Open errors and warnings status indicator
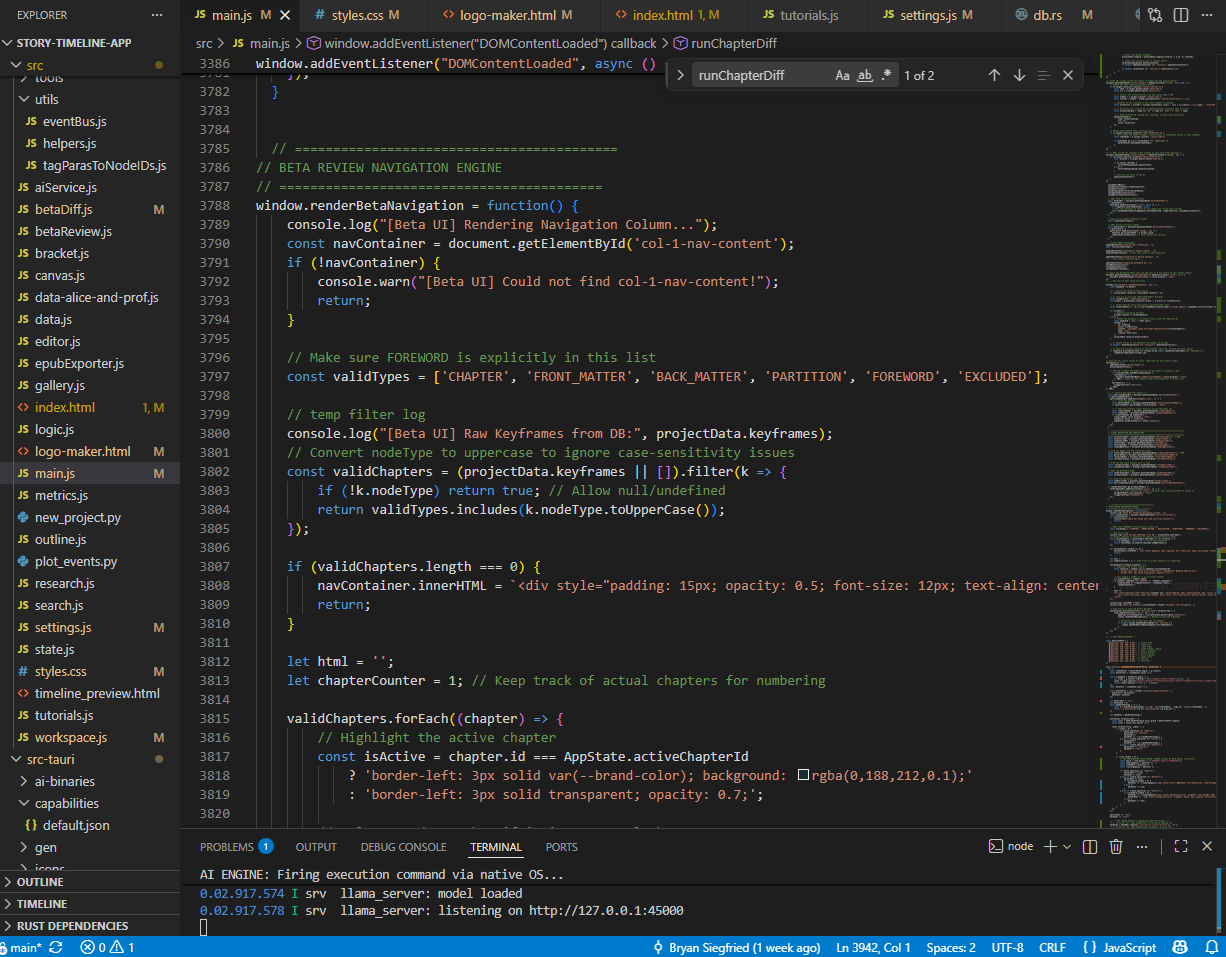 point(108,947)
